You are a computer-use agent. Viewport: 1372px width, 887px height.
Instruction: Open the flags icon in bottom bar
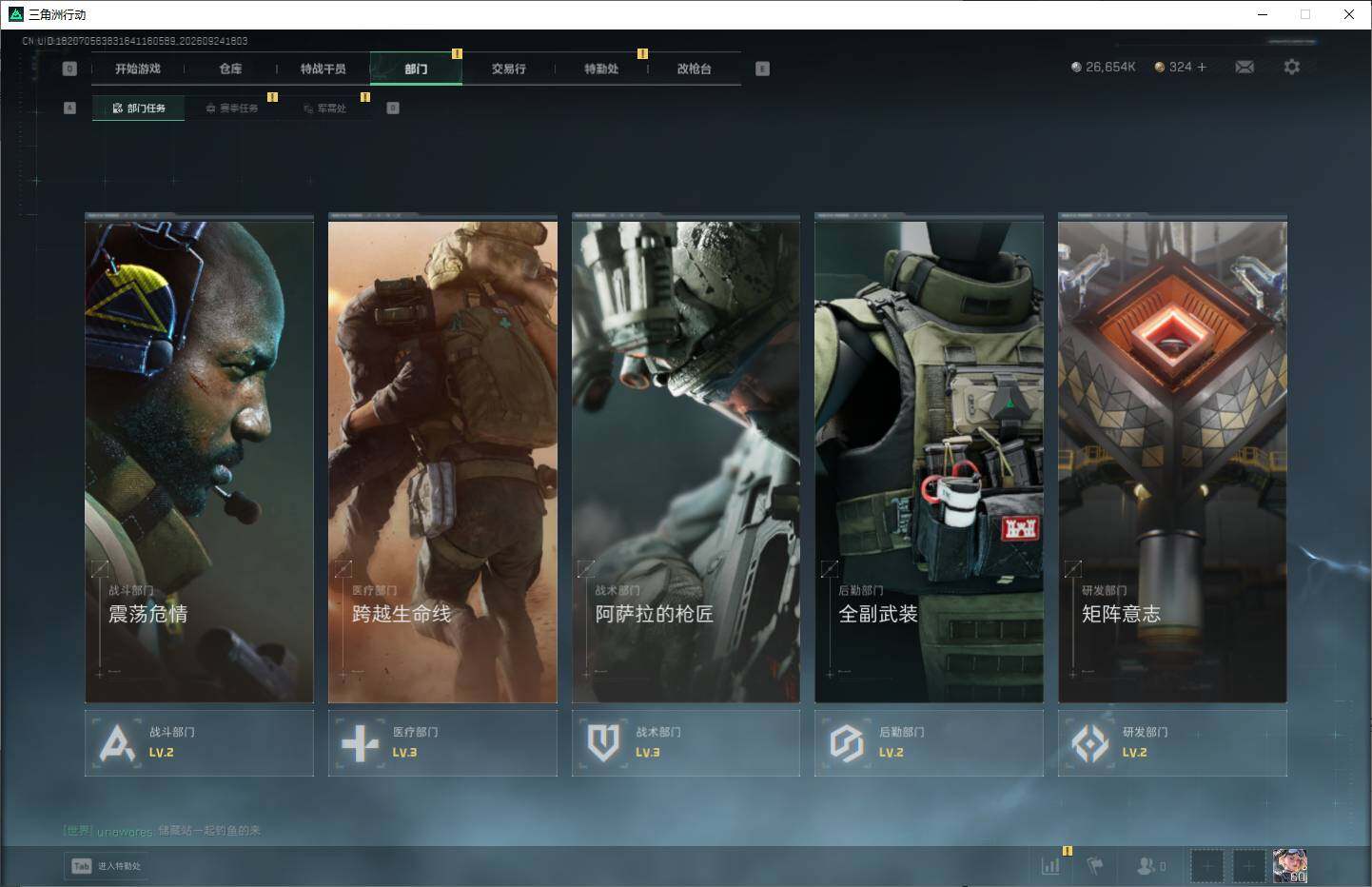(x=1095, y=865)
